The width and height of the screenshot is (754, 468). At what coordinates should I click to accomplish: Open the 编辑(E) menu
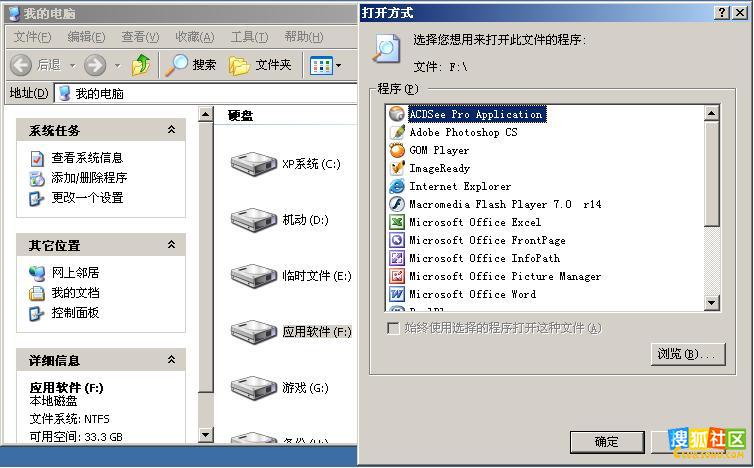pos(86,37)
